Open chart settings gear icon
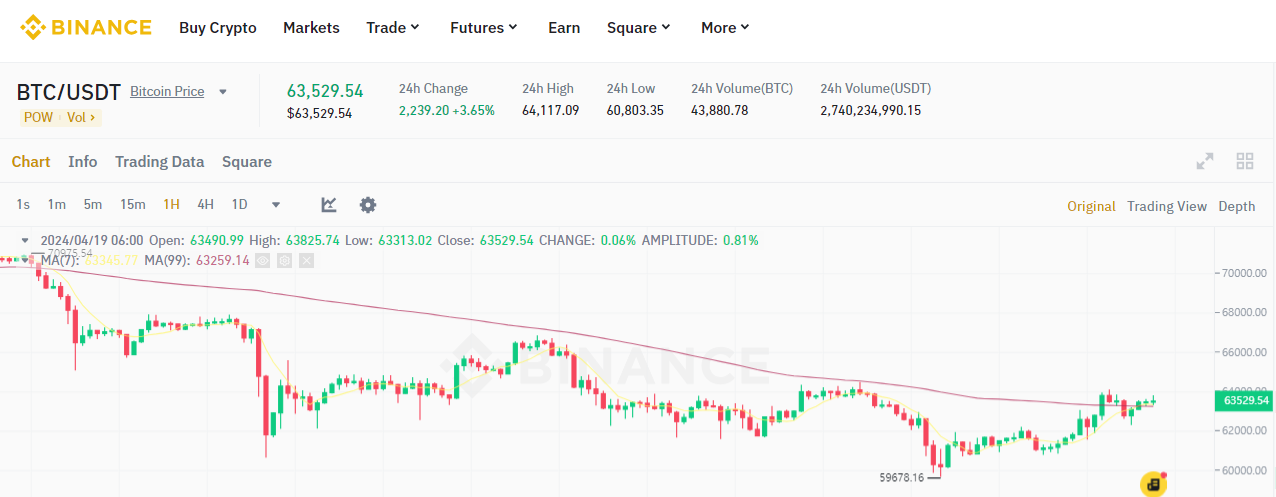 click(368, 205)
